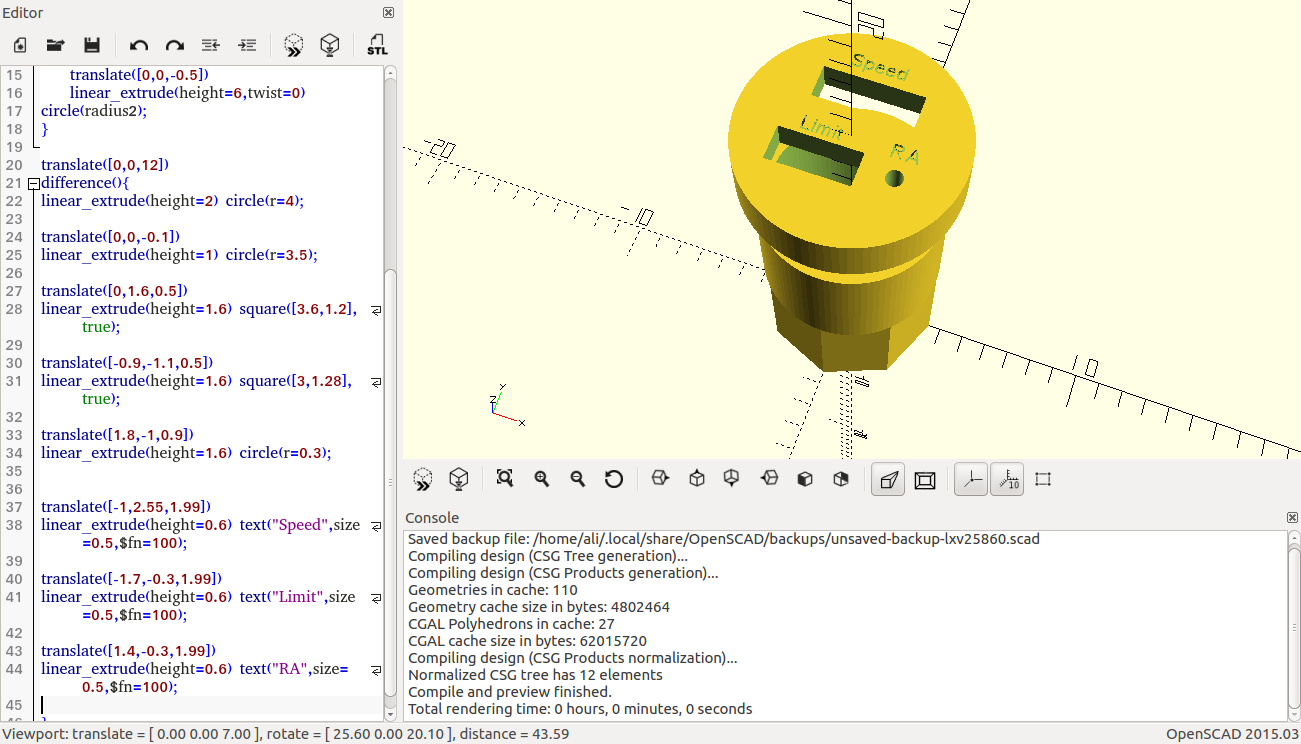Close the Console panel
Viewport: 1301px width, 744px height.
pos(1291,517)
